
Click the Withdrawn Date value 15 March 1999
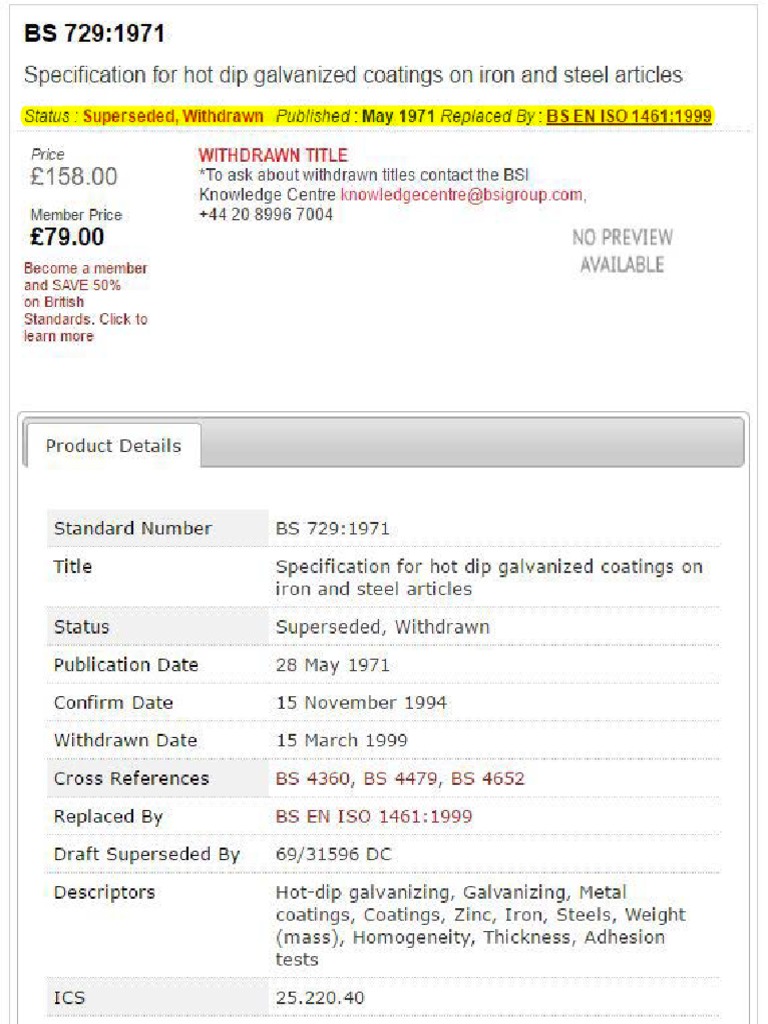point(341,740)
